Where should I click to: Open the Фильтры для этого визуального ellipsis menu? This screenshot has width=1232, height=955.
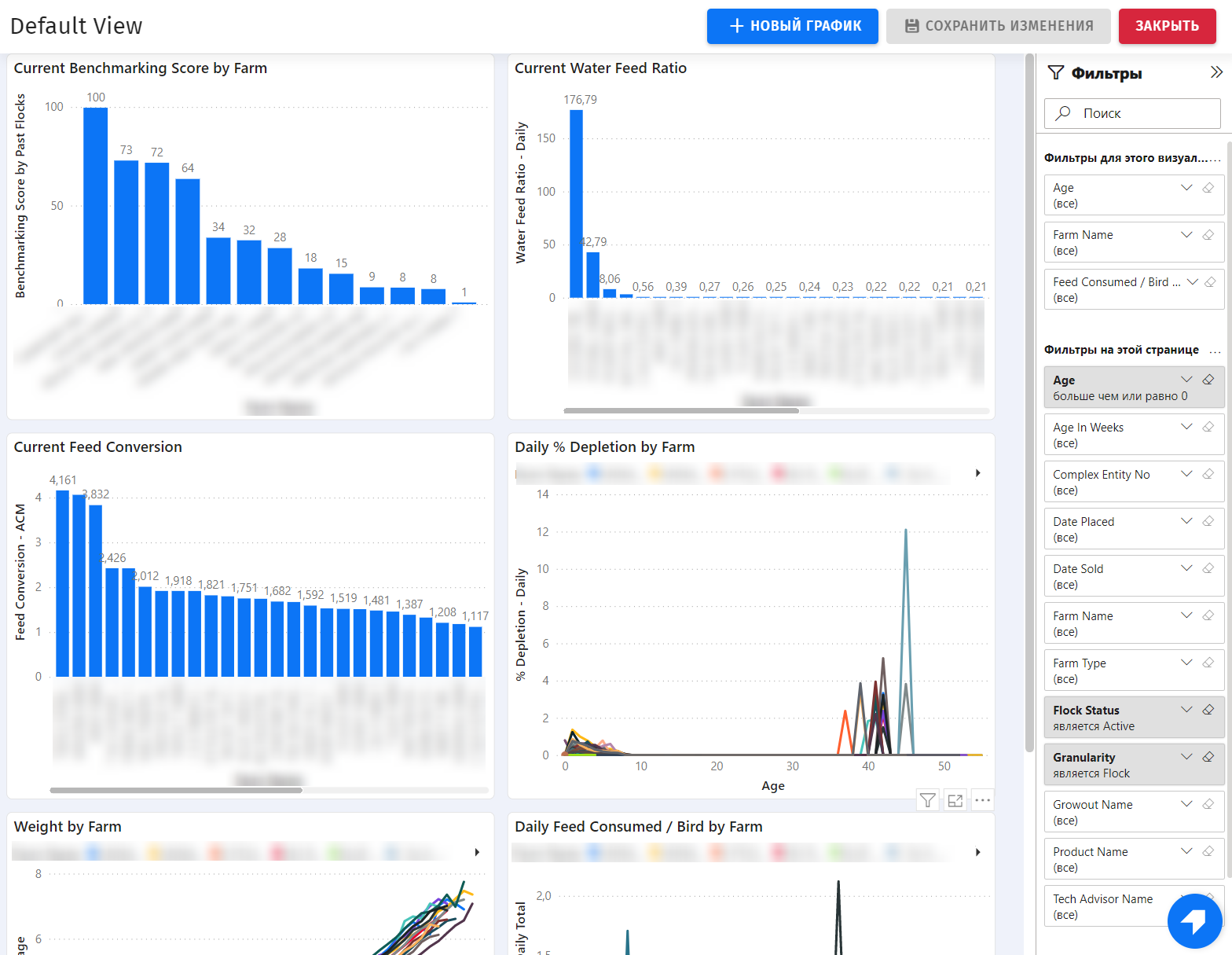(1215, 159)
